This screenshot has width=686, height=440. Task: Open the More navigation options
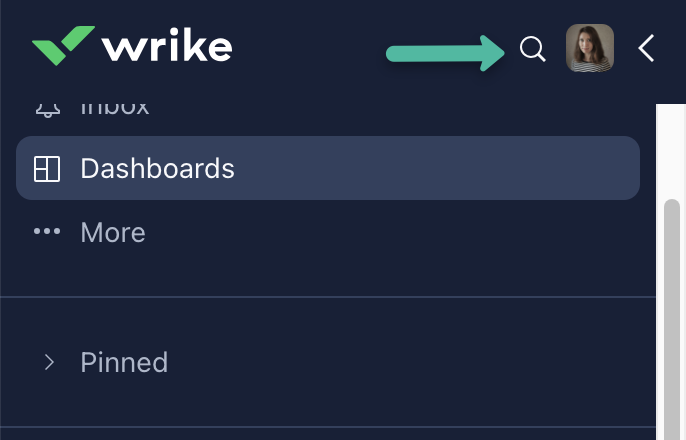[x=112, y=232]
